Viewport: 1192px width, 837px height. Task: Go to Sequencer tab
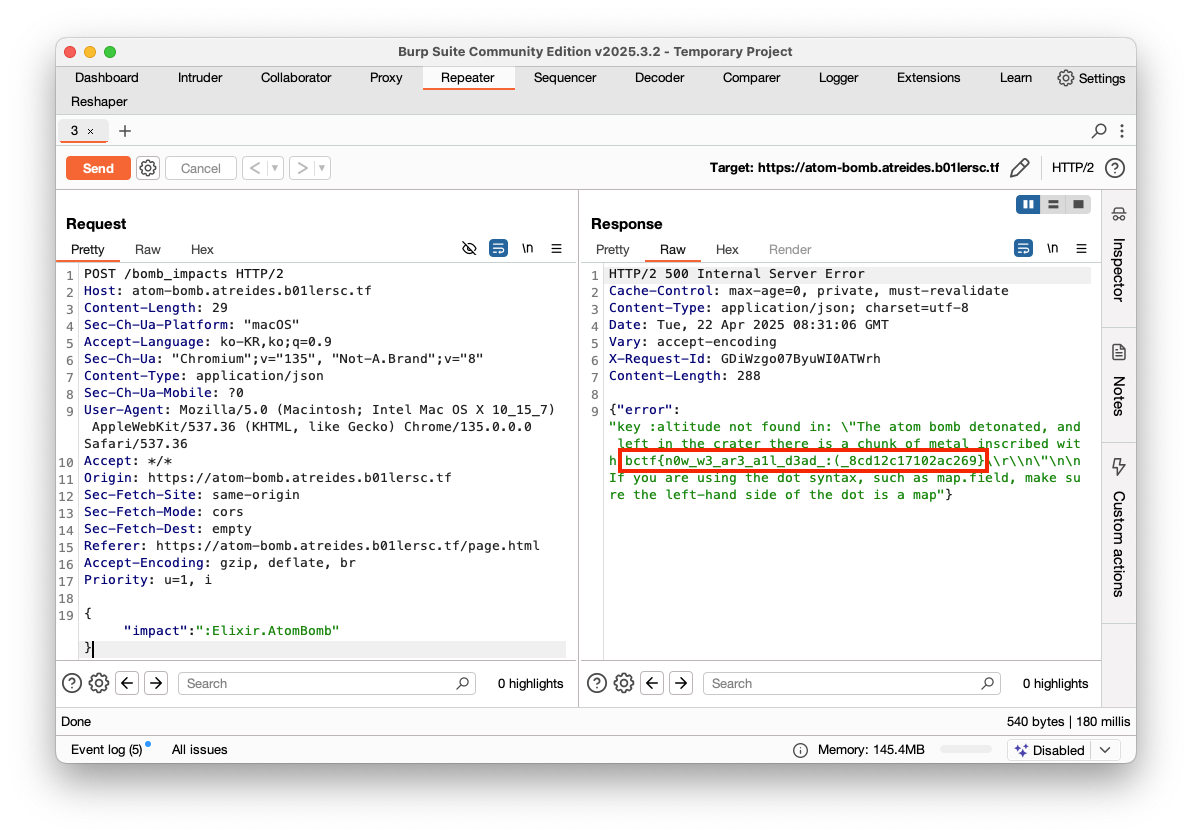tap(565, 78)
